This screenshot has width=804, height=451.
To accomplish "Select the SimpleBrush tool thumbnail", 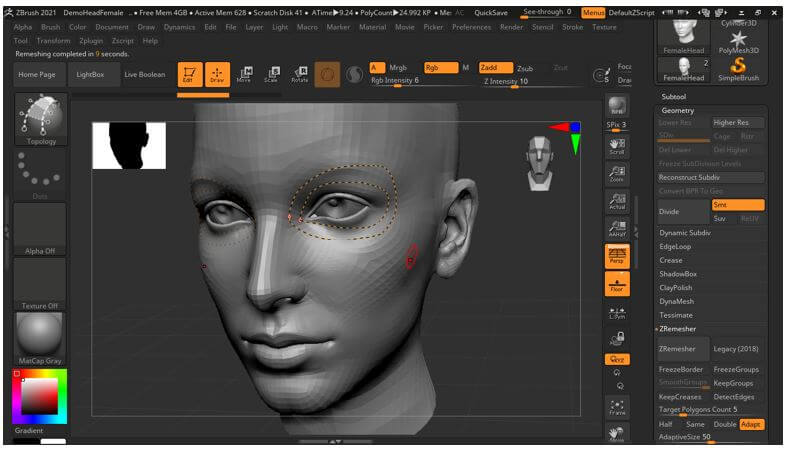I will click(738, 69).
